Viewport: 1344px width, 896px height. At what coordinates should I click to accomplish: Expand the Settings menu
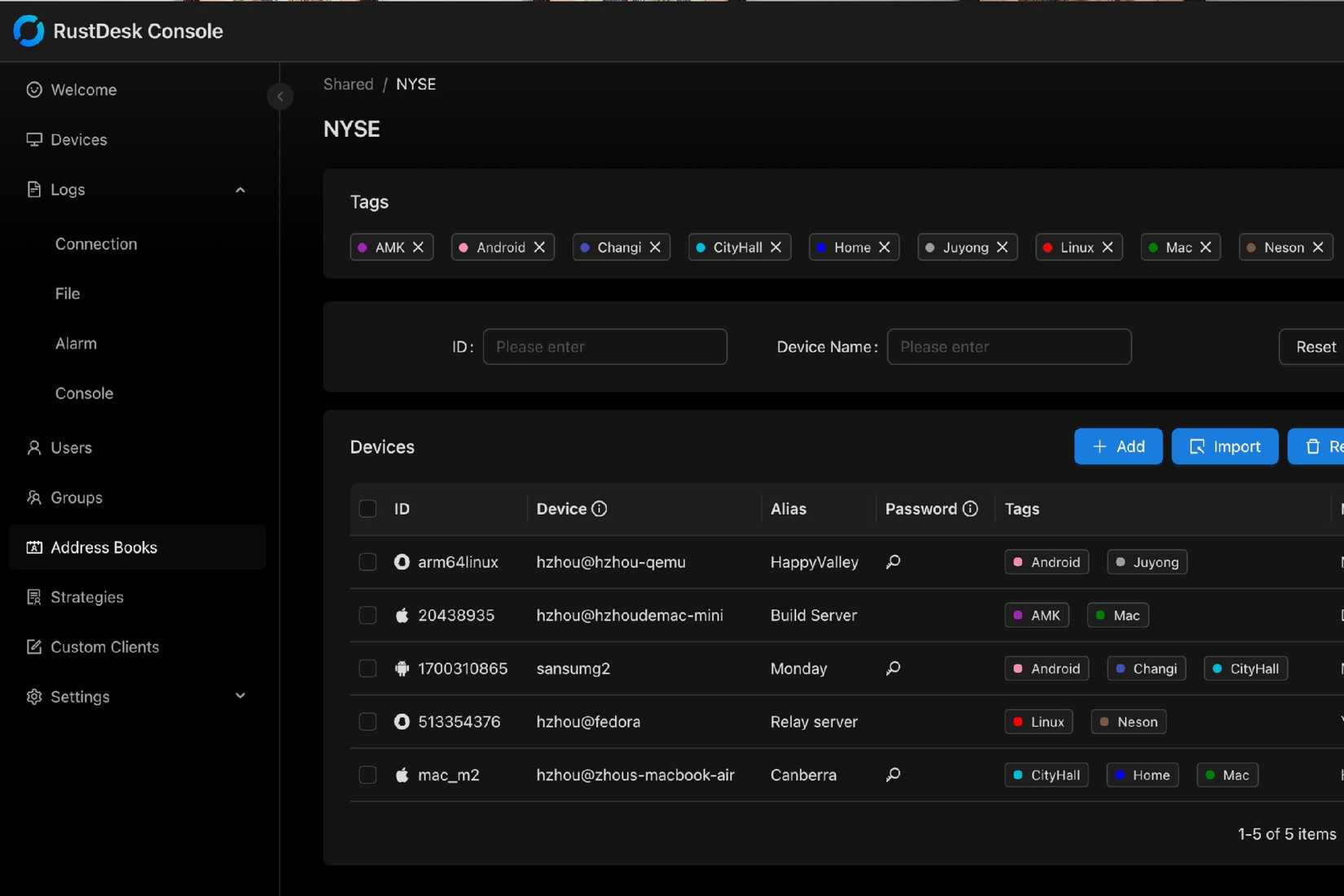pos(239,696)
